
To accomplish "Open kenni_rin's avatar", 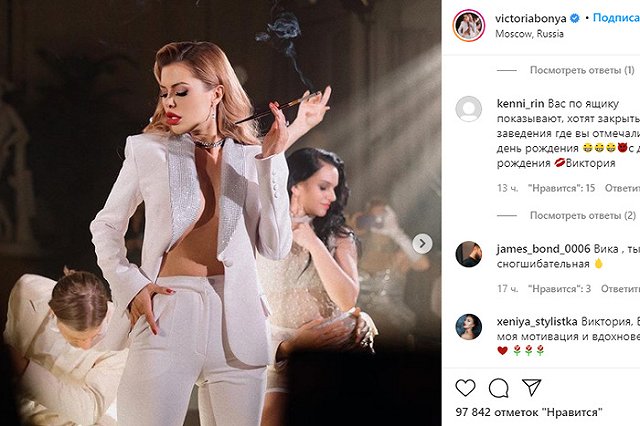I will coord(468,109).
